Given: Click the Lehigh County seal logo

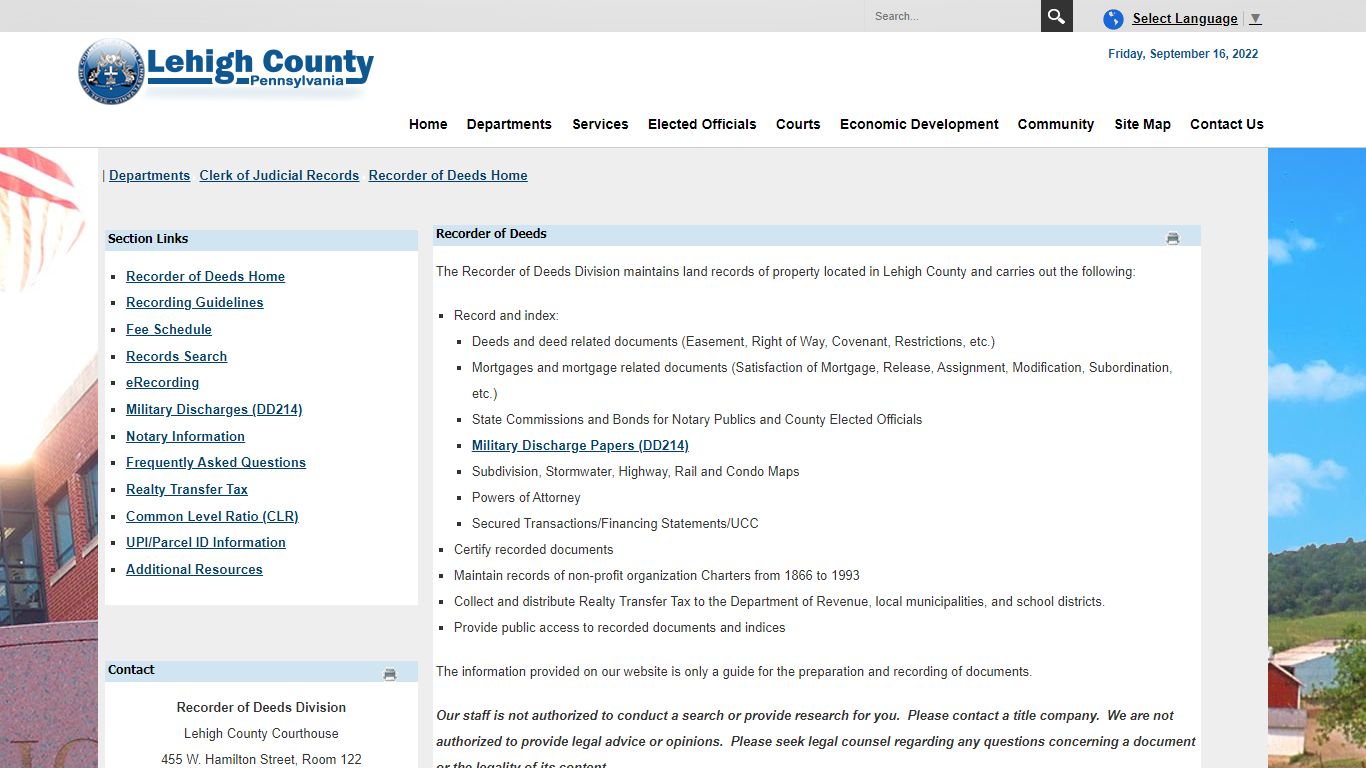Looking at the screenshot, I should tap(112, 71).
